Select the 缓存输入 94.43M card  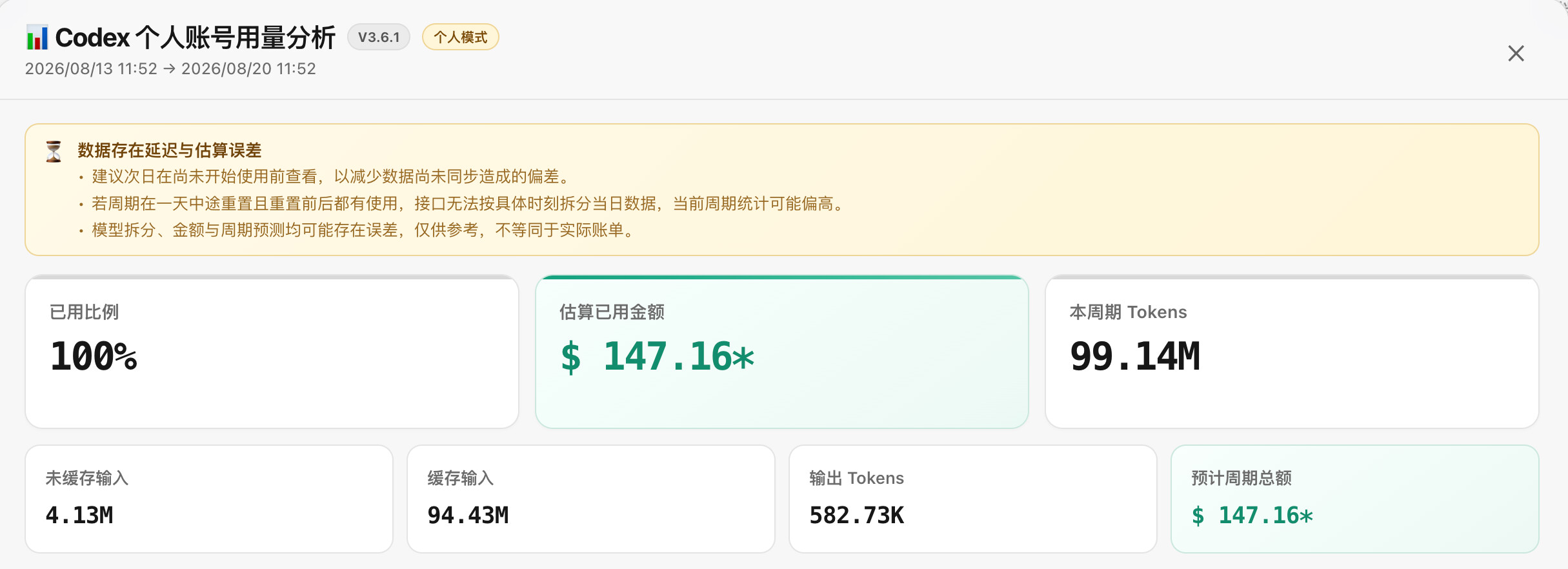591,499
